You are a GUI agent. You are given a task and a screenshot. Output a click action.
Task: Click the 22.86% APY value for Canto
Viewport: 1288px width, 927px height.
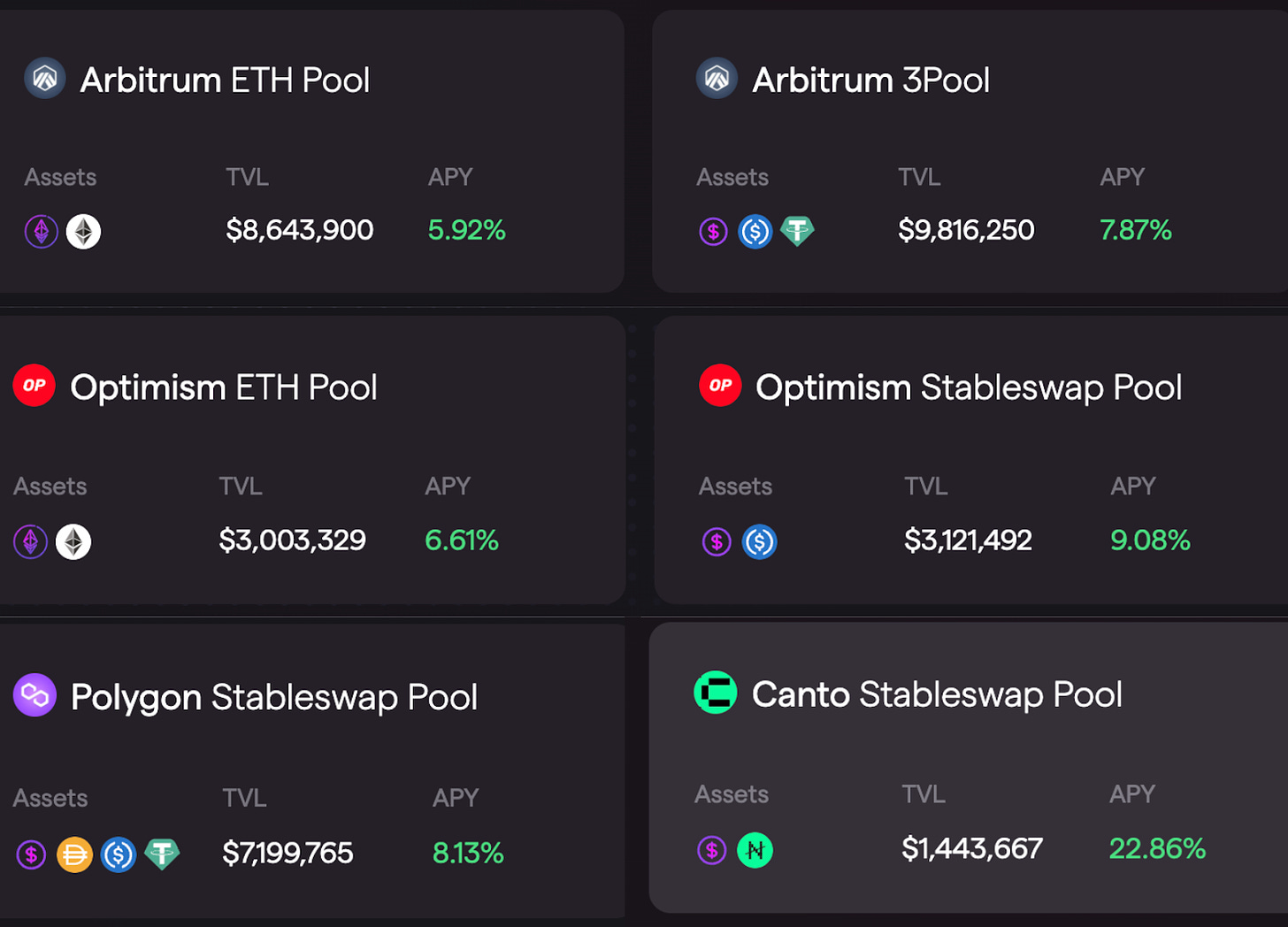[1157, 849]
